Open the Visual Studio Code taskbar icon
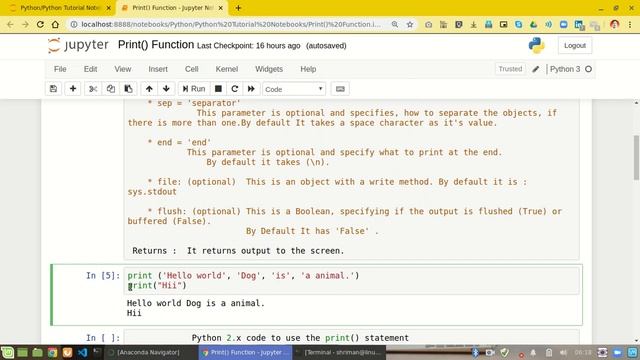 tap(82, 352)
